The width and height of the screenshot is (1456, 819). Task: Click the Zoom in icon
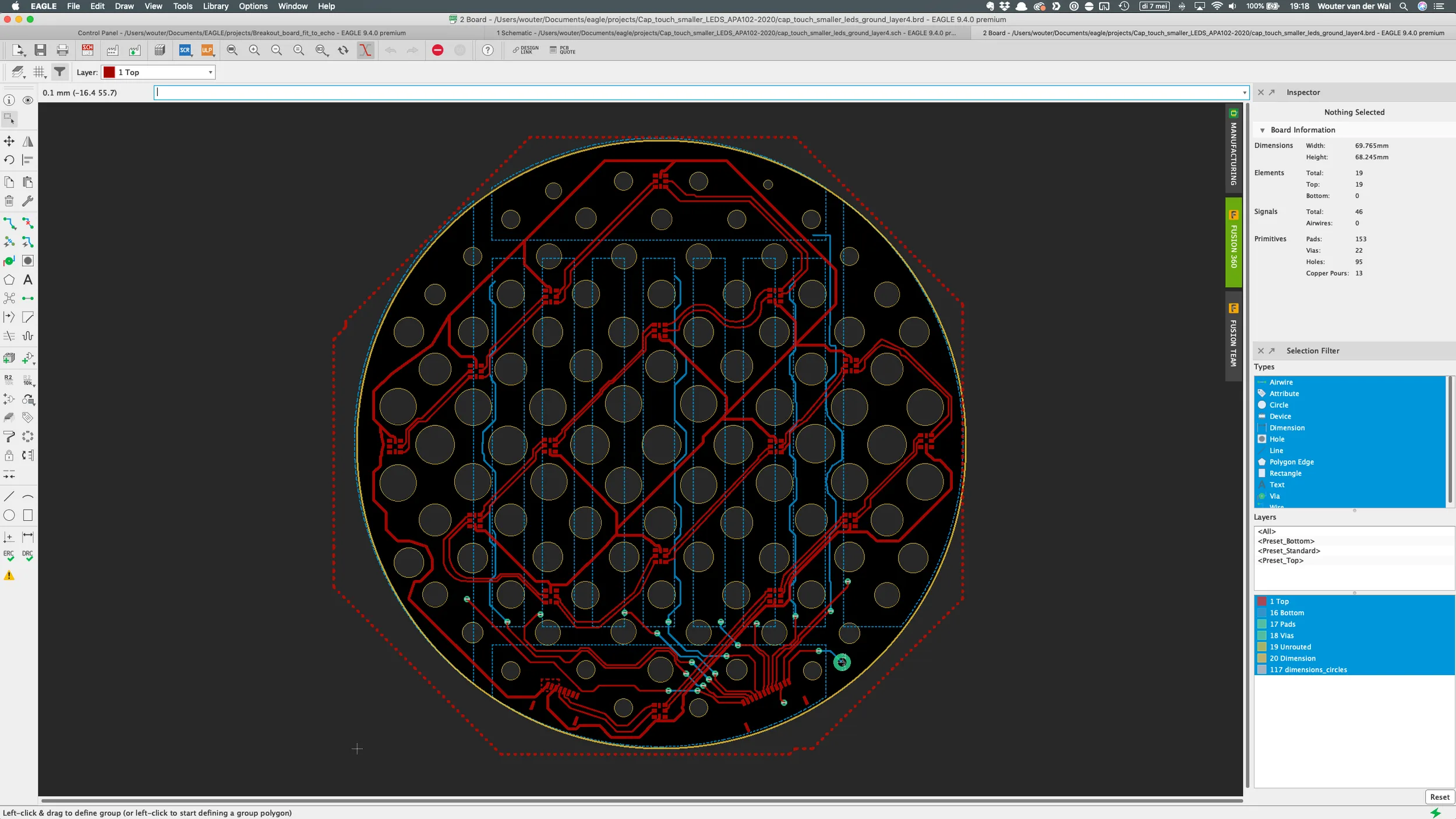click(x=255, y=50)
